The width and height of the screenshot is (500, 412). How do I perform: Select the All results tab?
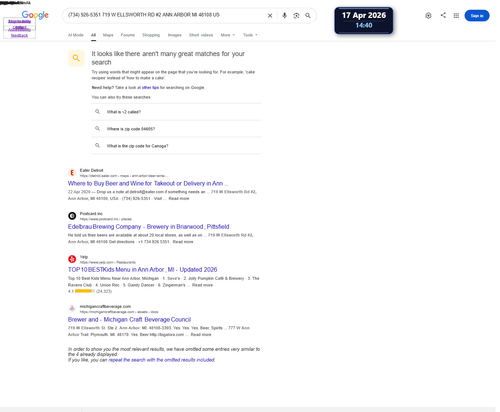point(93,35)
